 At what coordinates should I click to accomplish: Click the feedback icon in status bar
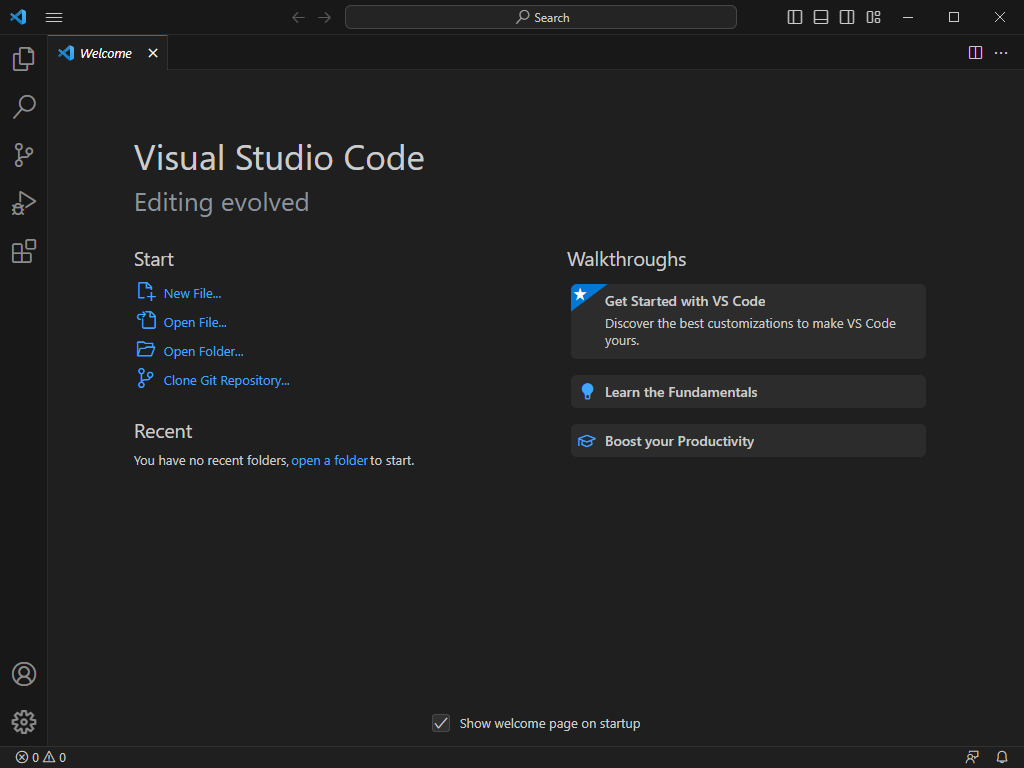coord(972,758)
